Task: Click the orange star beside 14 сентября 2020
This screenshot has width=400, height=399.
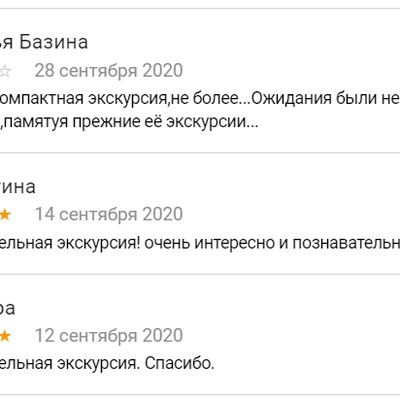Action: (5, 215)
